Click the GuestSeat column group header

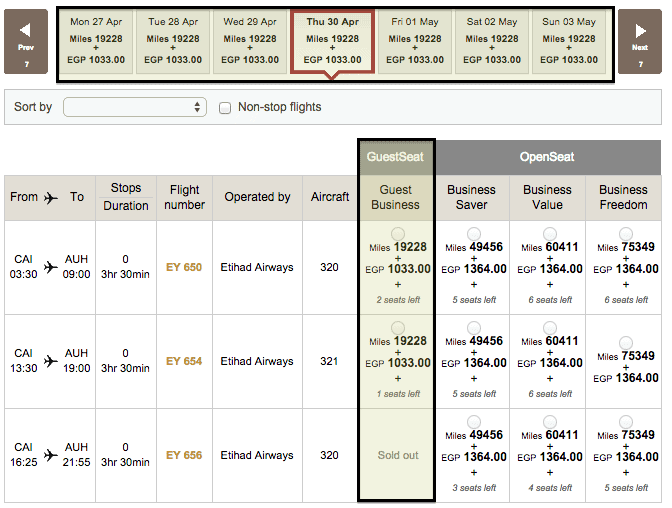(396, 157)
